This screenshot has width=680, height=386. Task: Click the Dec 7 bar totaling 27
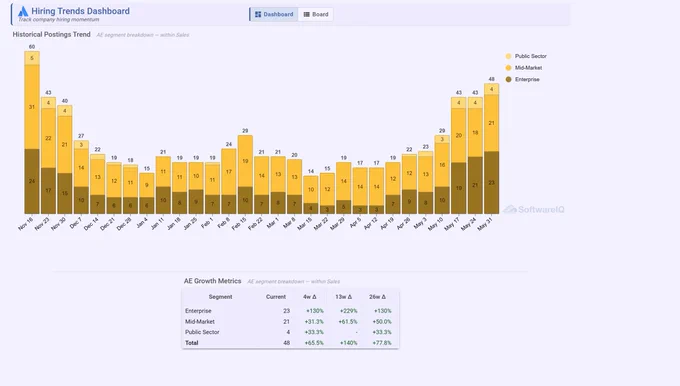coord(81,177)
